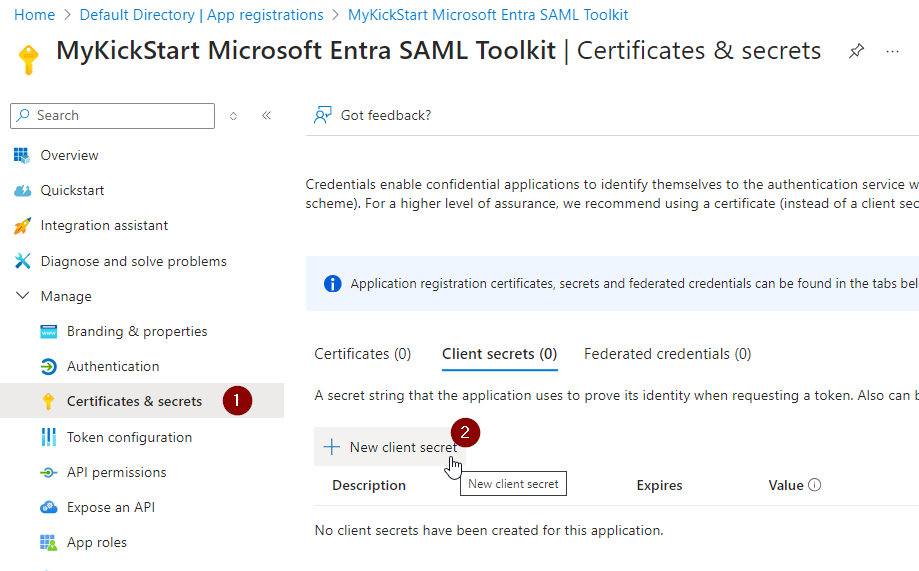The height and width of the screenshot is (571, 919).
Task: Open the Got feedback? link
Action: tap(385, 115)
